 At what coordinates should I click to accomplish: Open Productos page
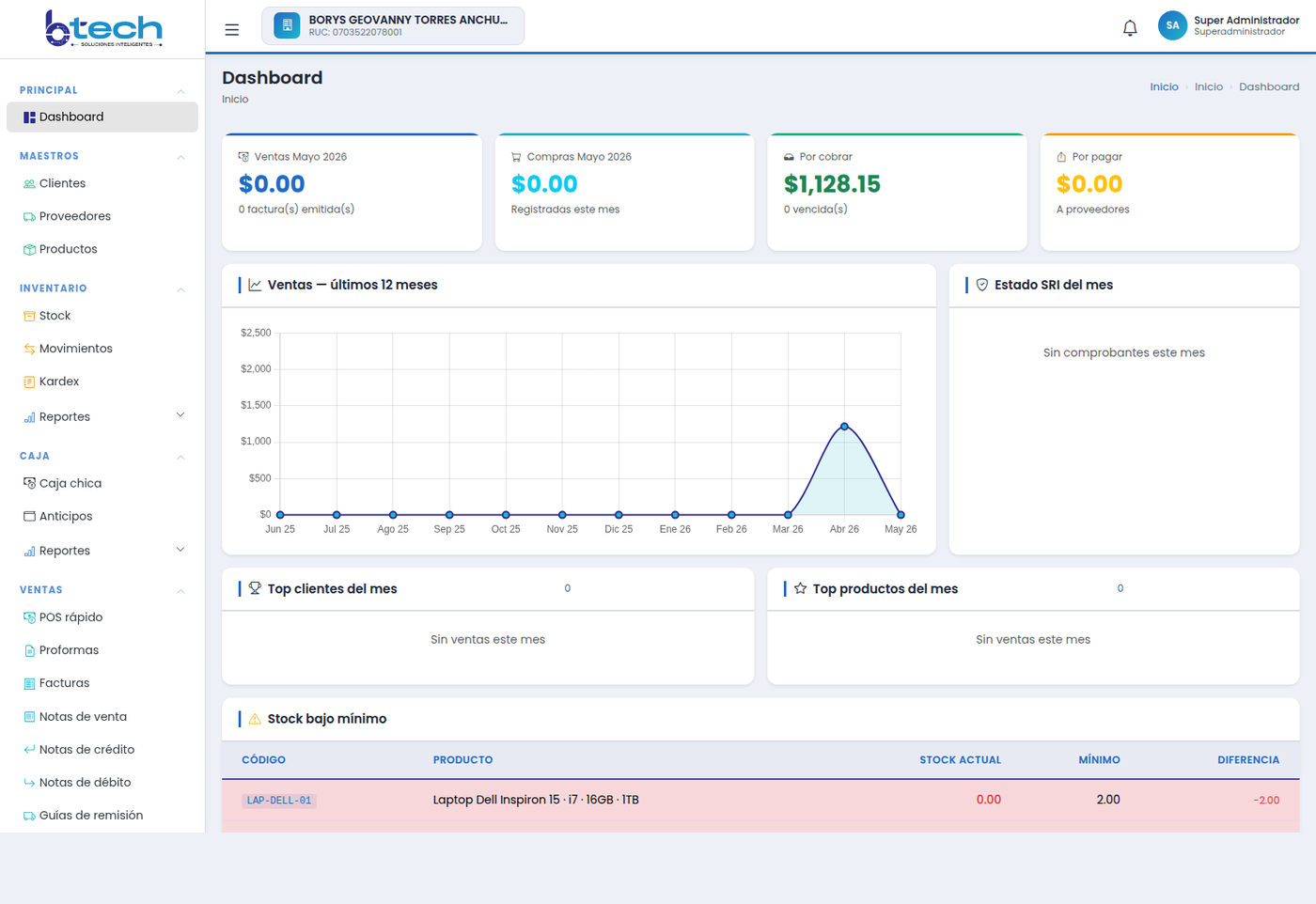pos(102,250)
